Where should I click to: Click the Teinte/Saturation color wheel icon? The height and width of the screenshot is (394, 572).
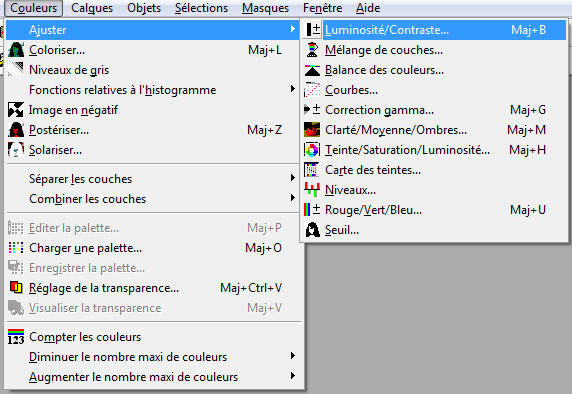pyautogui.click(x=312, y=150)
